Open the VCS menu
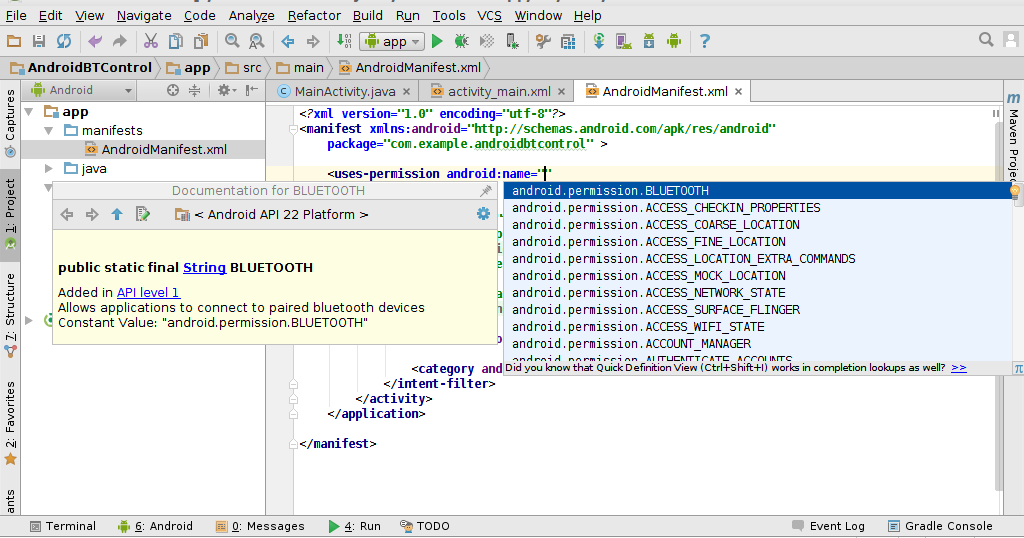The height and width of the screenshot is (538, 1024). (x=489, y=16)
